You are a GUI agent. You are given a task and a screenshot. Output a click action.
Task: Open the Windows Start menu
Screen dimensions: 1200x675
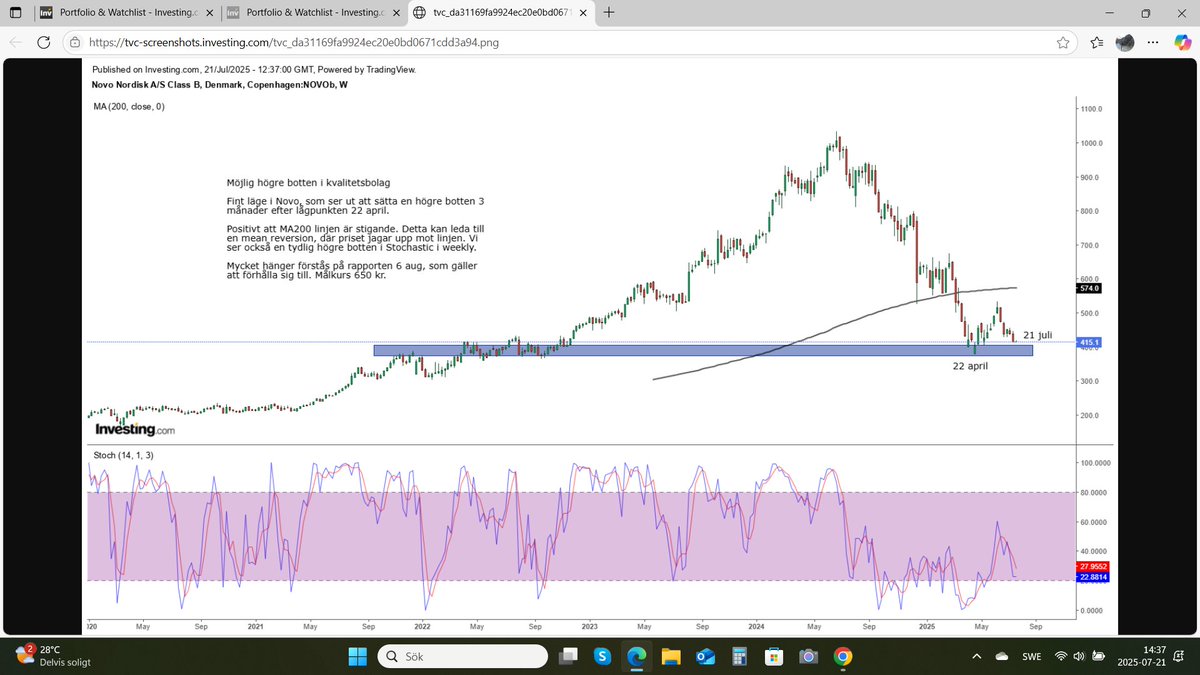pos(357,656)
